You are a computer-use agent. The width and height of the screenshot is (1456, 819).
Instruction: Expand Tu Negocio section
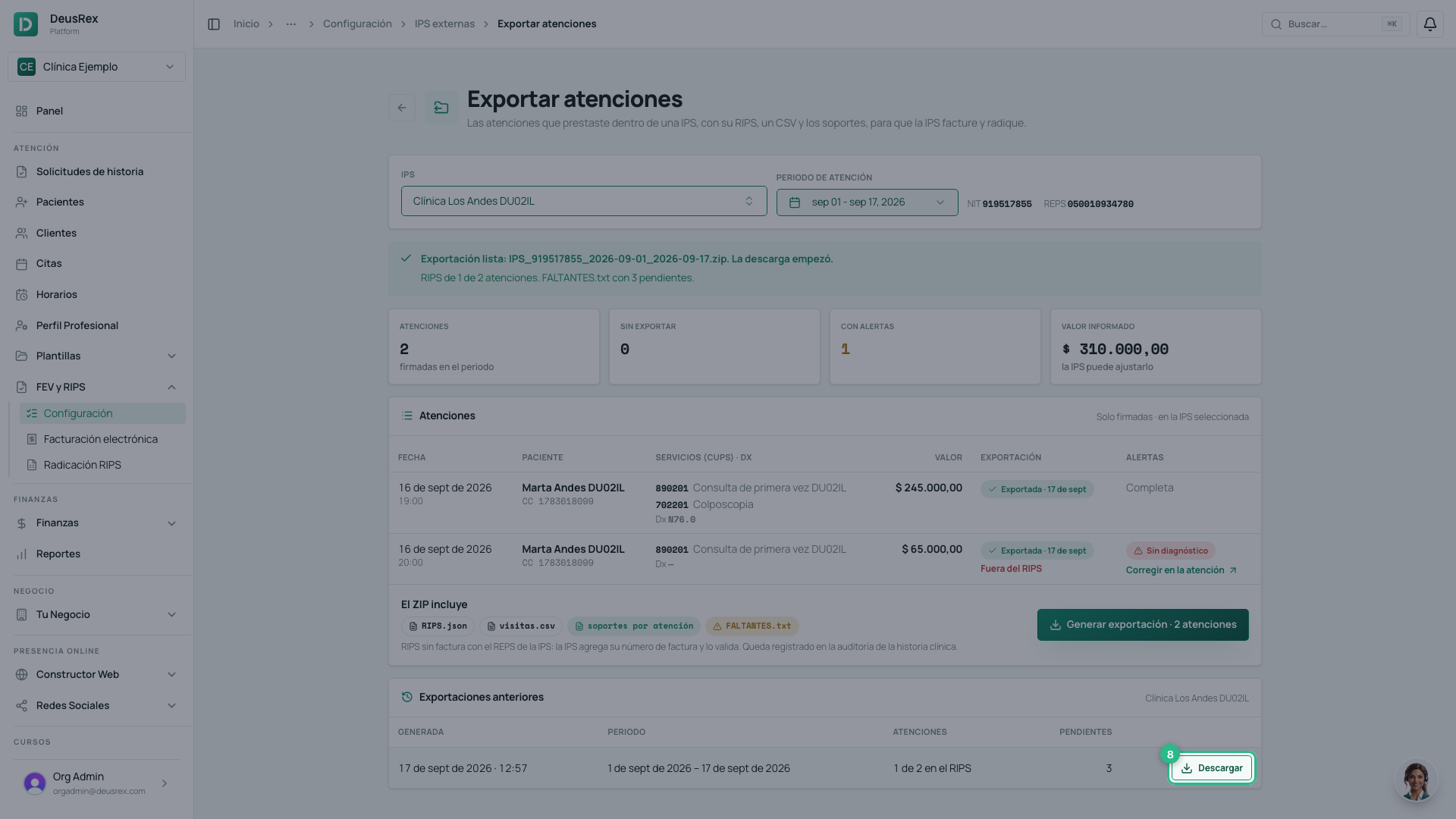point(96,614)
